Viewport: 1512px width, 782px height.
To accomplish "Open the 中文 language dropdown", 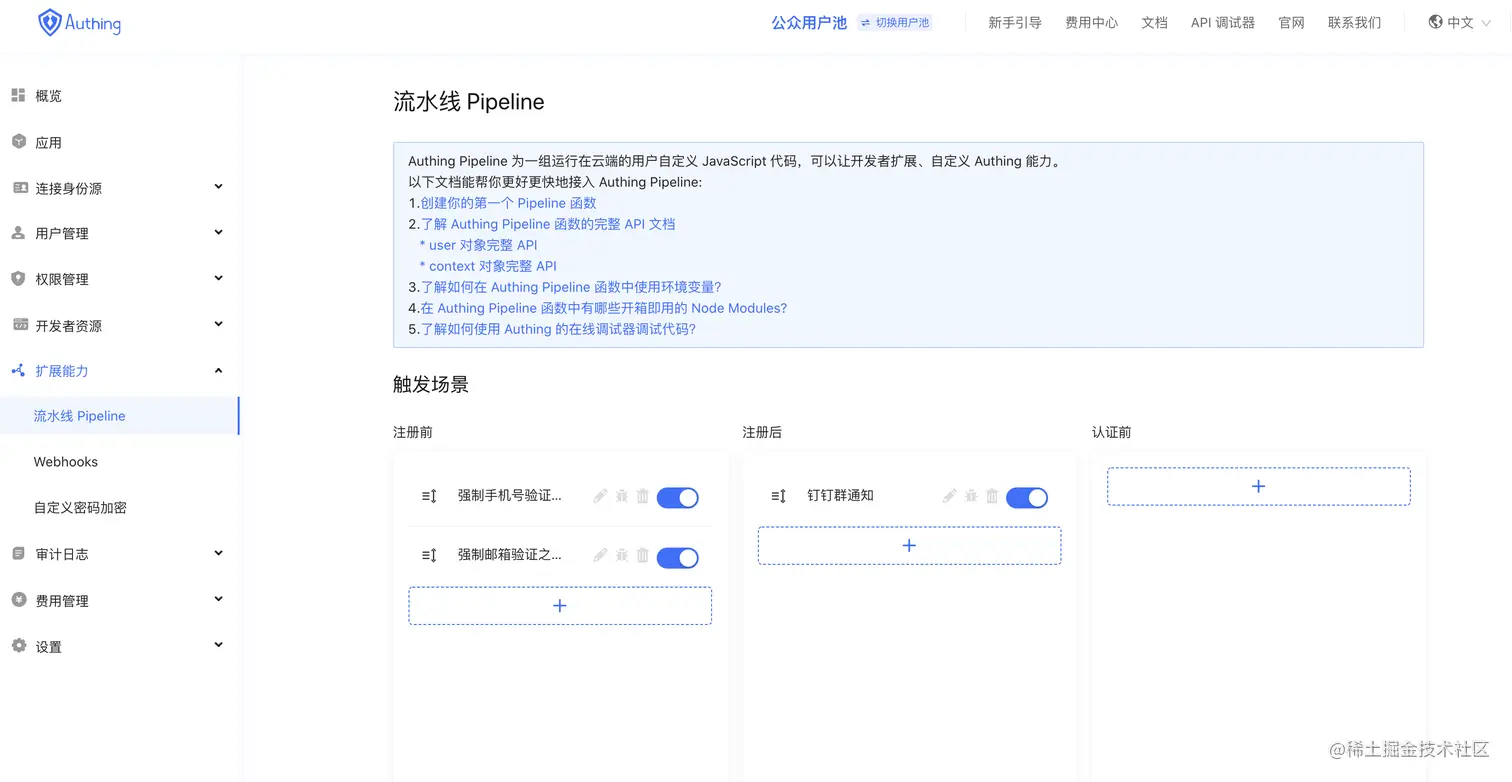I will point(1460,22).
